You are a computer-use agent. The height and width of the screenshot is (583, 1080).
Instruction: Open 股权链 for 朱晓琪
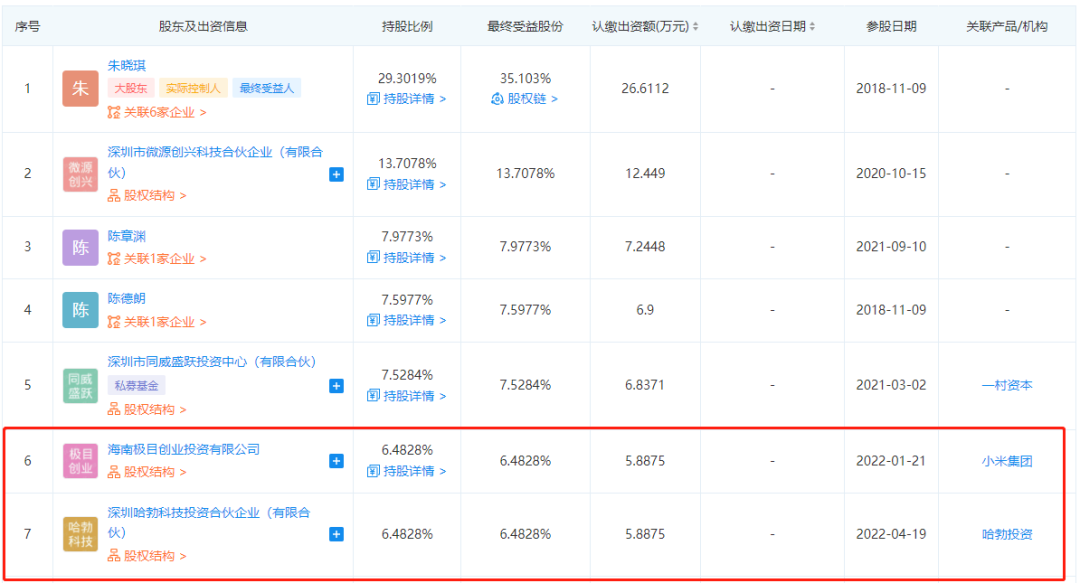coord(525,99)
